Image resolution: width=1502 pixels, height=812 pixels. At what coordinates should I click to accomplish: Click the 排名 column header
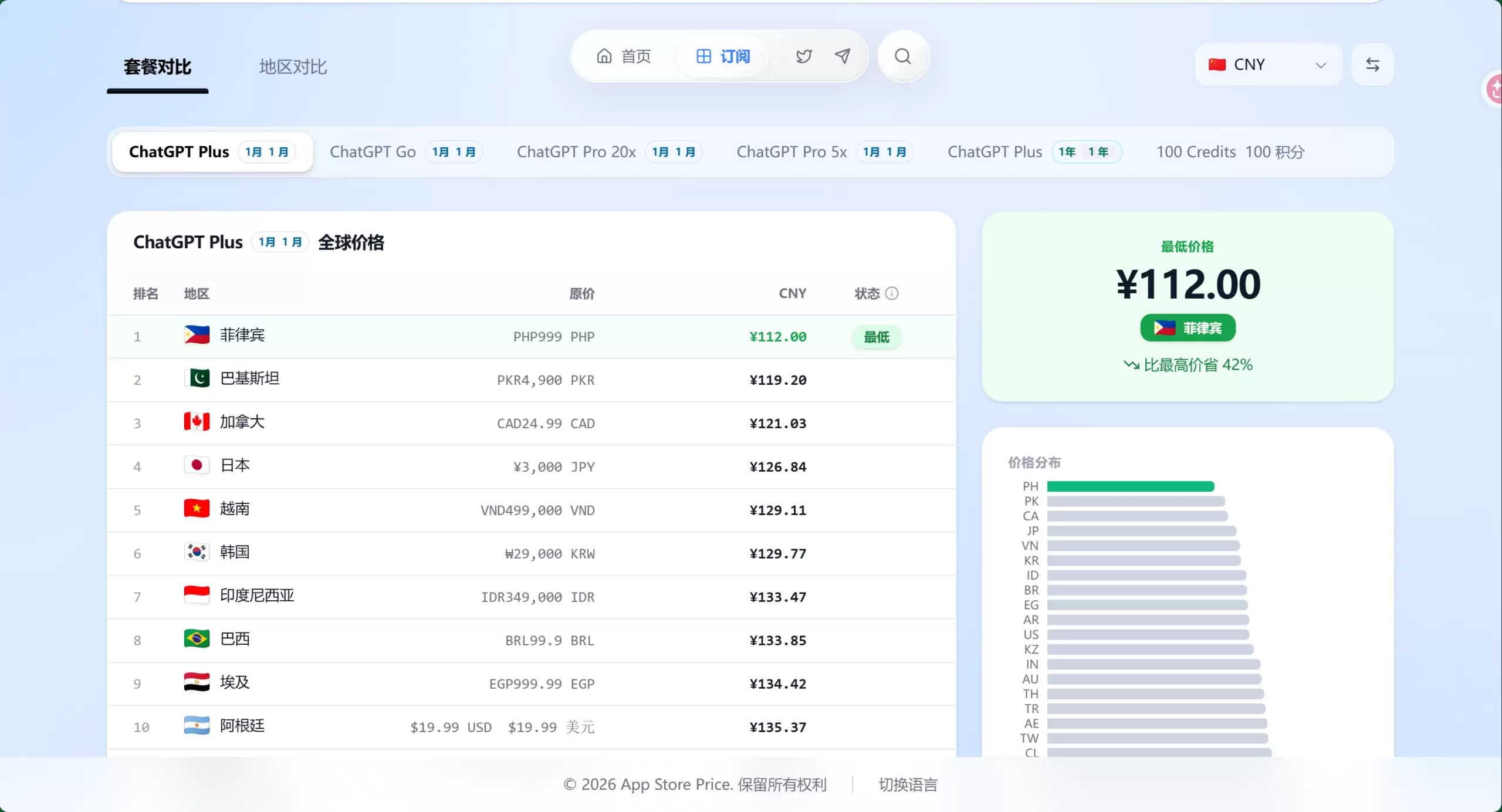(x=146, y=293)
